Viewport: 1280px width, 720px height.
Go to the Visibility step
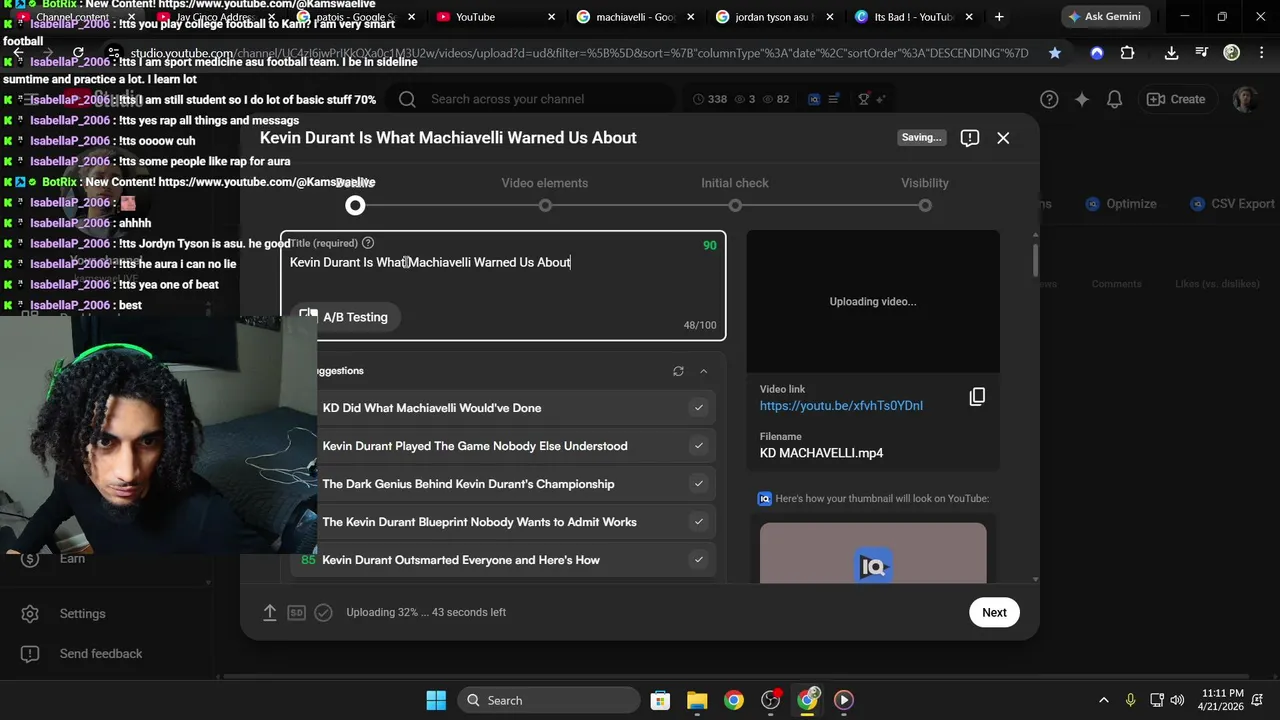click(x=925, y=193)
